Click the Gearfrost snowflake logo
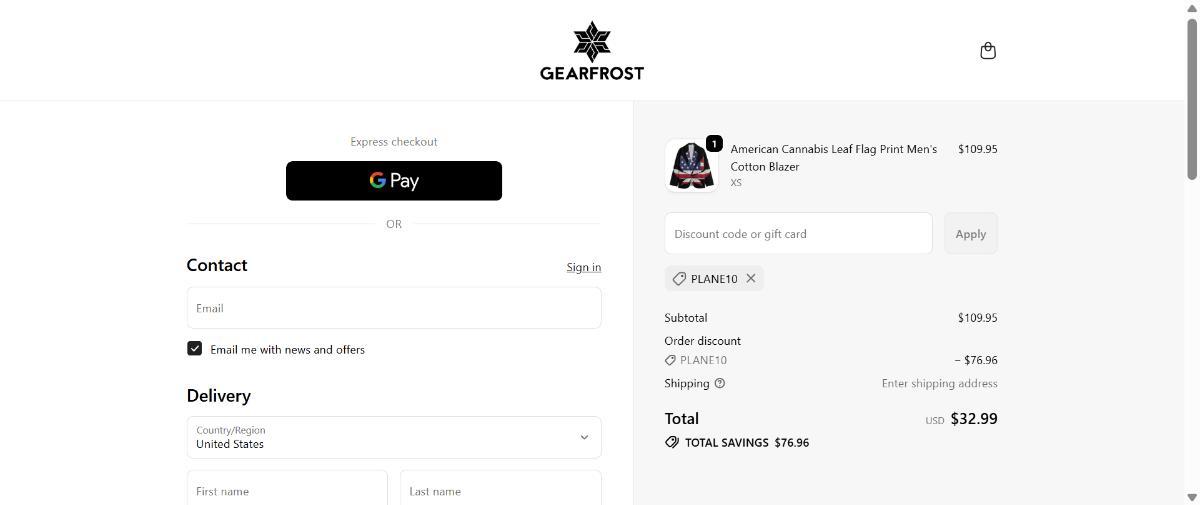 click(x=591, y=42)
